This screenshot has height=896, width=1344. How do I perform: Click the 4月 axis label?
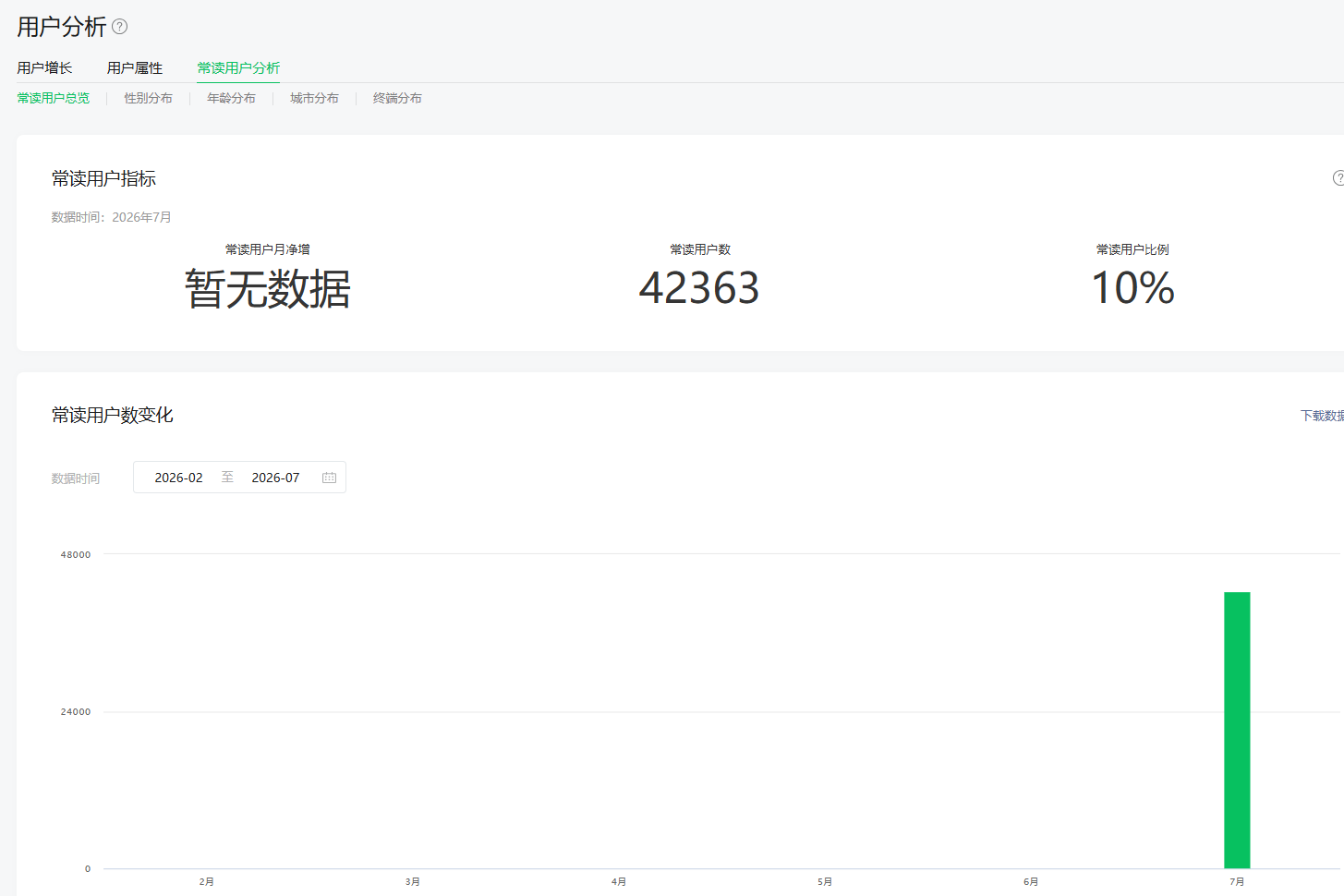click(x=619, y=882)
